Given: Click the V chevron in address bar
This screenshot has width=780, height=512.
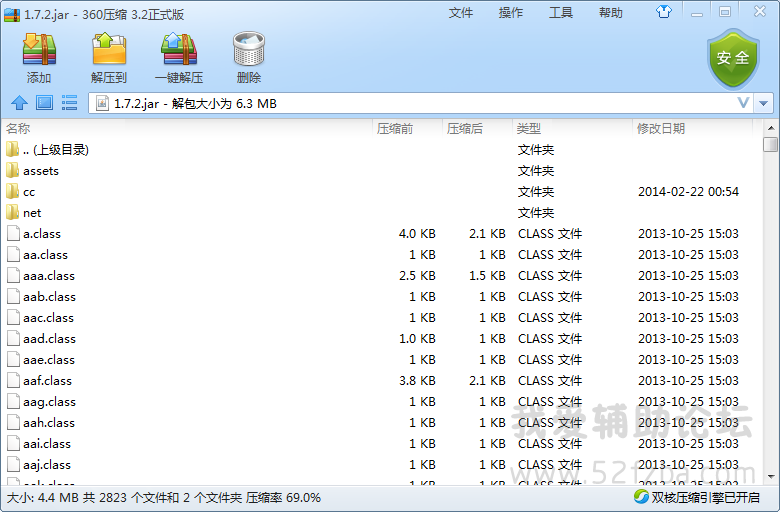Looking at the screenshot, I should (743, 102).
